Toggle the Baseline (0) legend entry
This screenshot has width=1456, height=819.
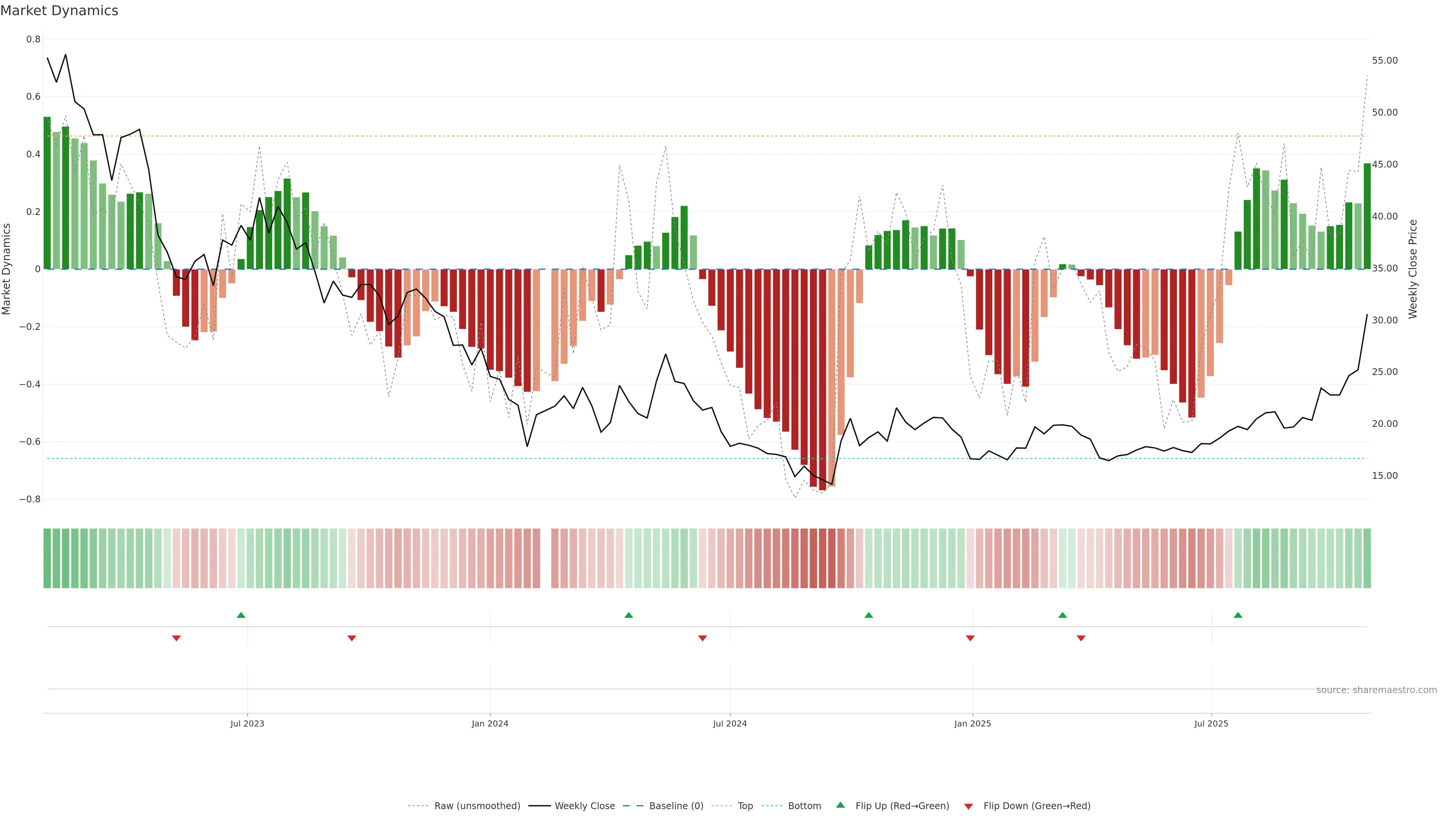coord(676,806)
